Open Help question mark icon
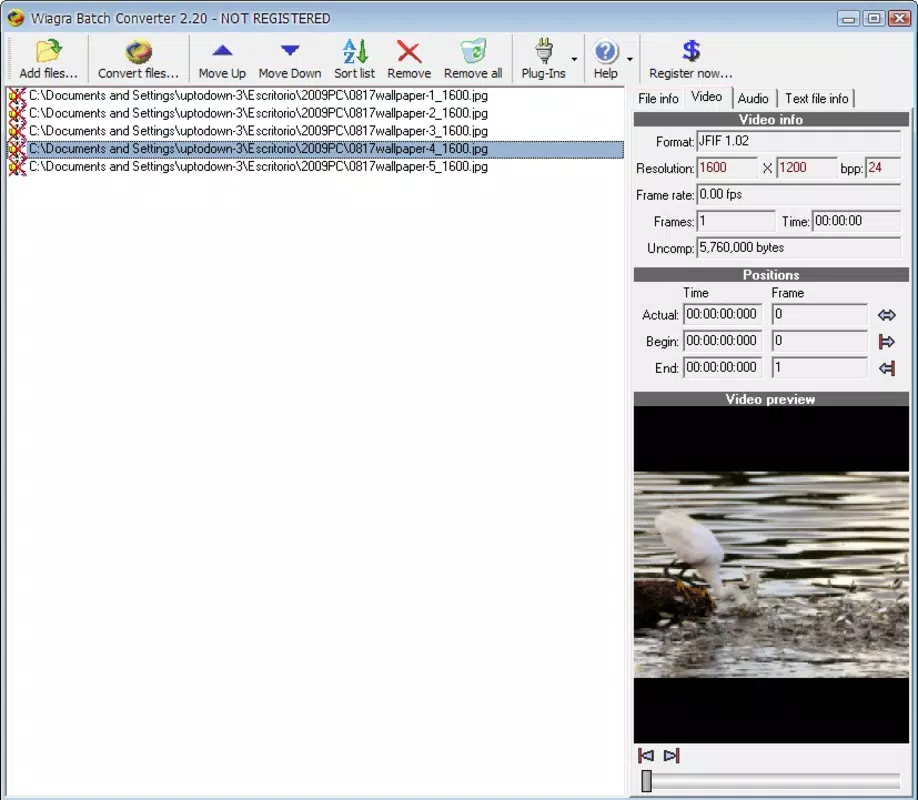This screenshot has height=800, width=918. tap(605, 52)
